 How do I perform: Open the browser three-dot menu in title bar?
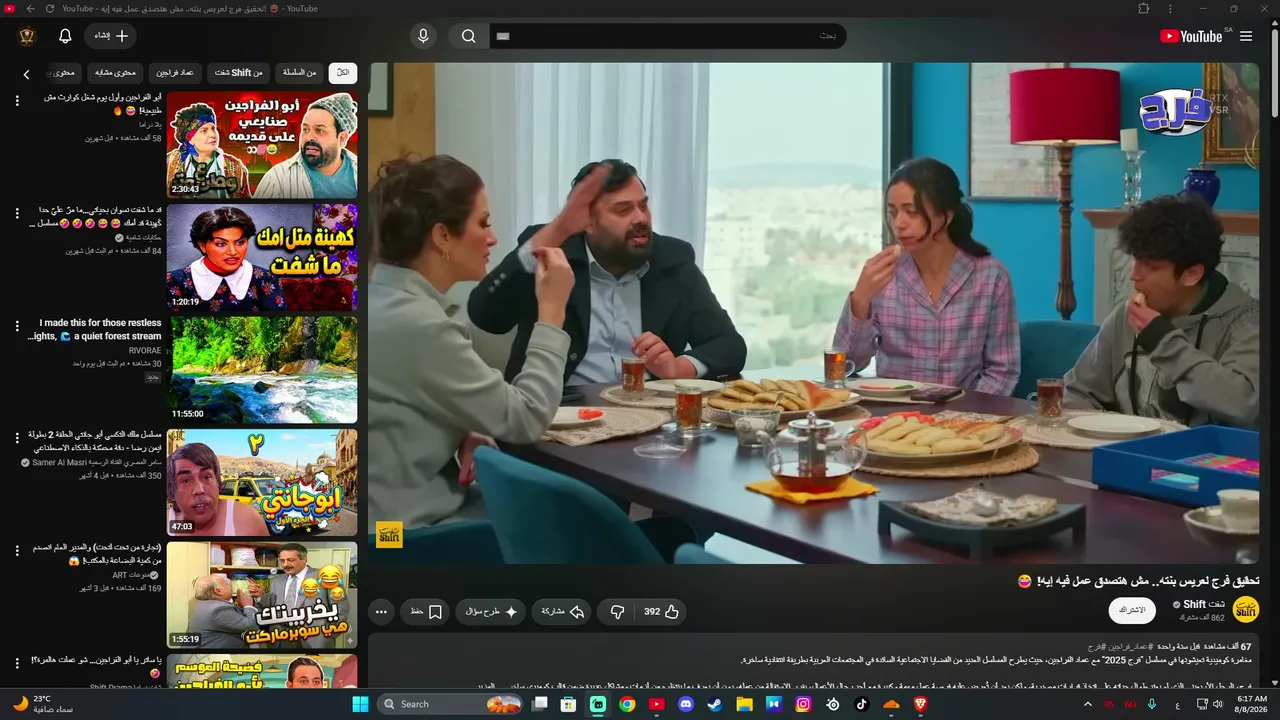(x=1170, y=9)
